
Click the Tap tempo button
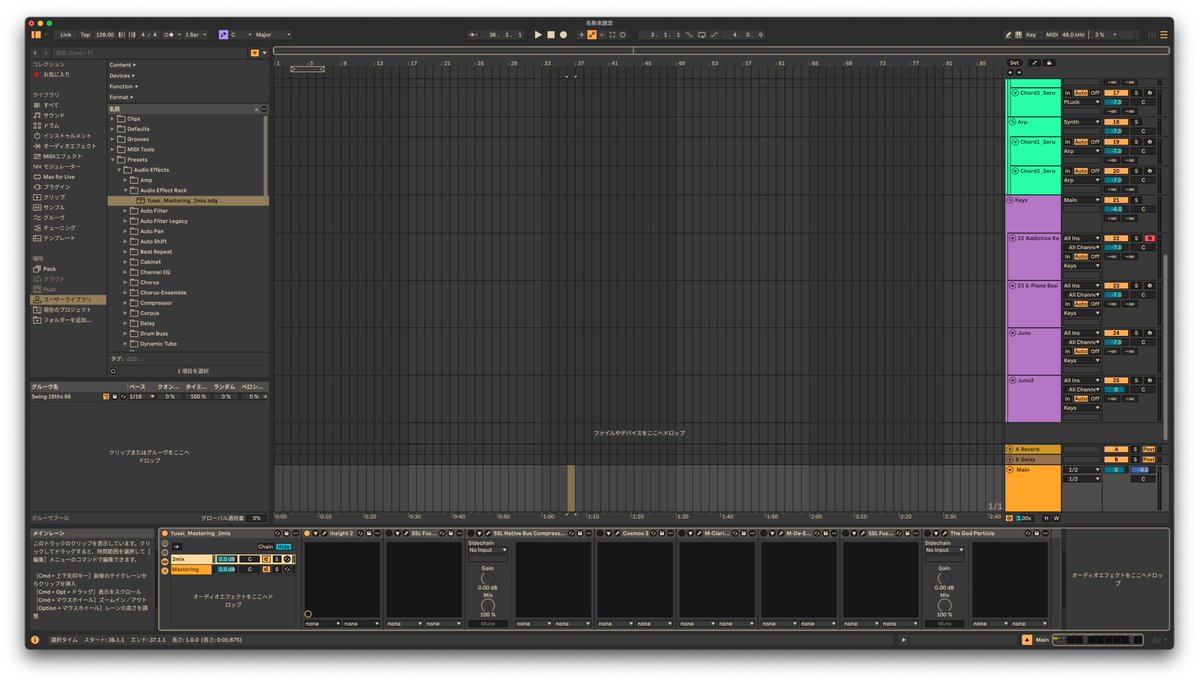click(85, 33)
